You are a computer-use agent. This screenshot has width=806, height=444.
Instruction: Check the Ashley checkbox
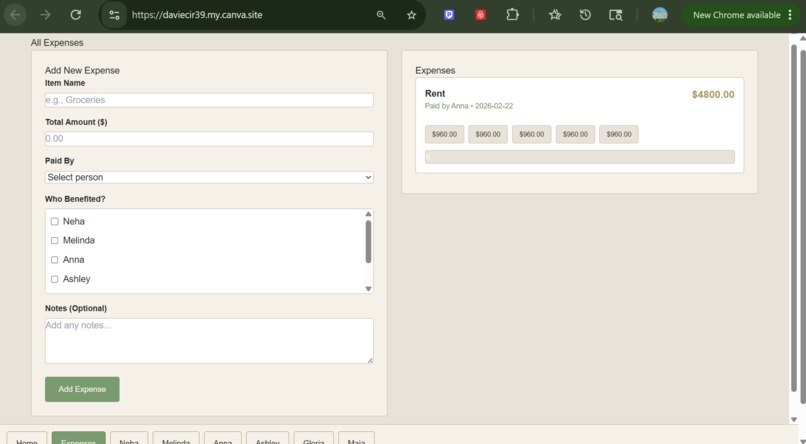54,279
